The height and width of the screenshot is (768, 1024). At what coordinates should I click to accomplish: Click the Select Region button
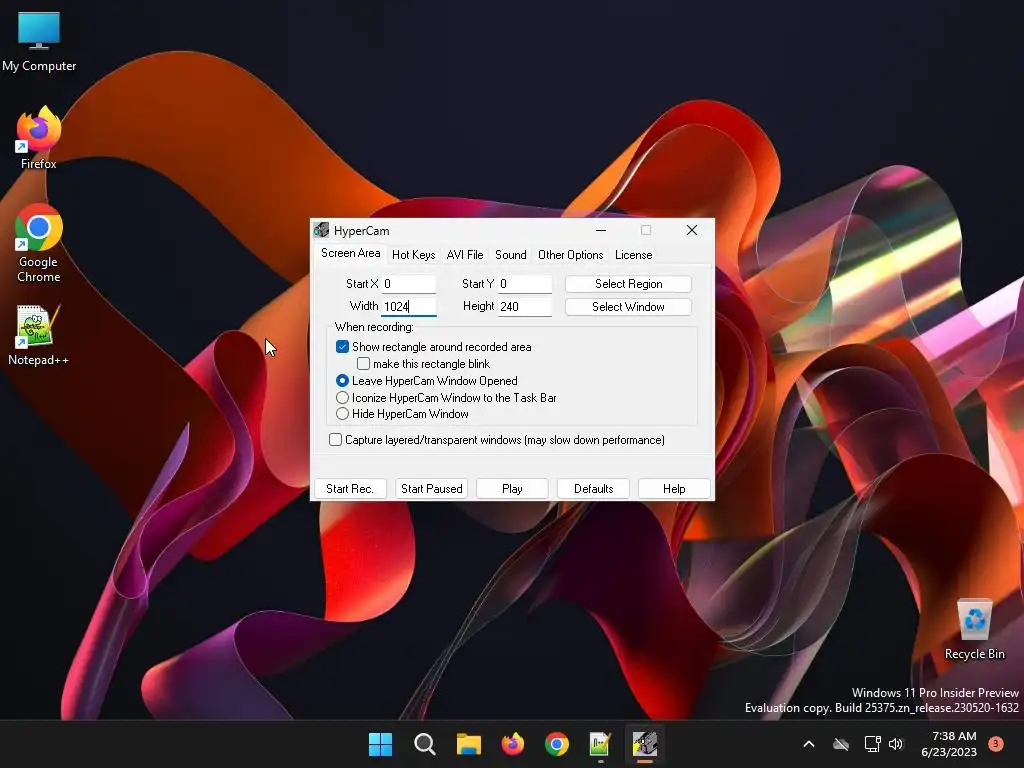pos(628,284)
